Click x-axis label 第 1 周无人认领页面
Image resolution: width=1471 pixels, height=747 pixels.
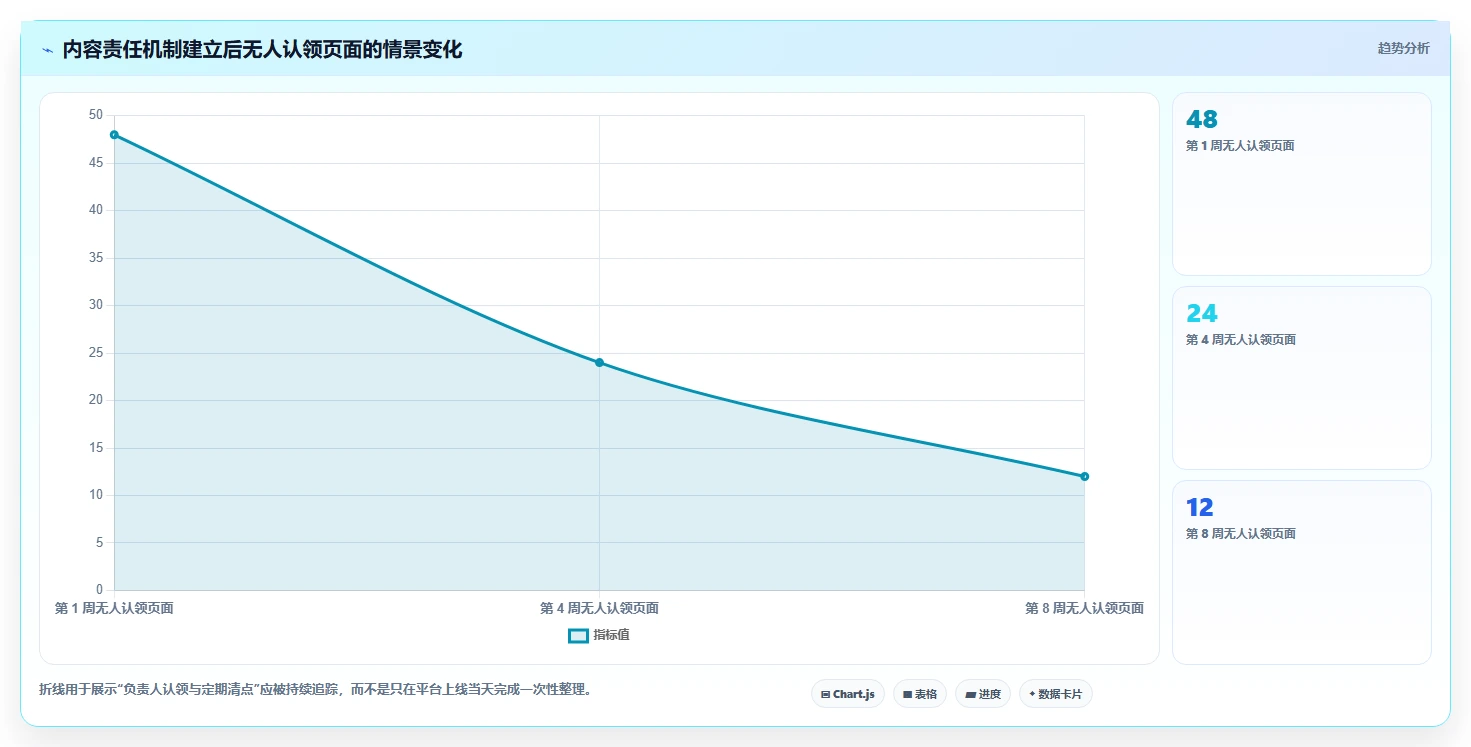(x=114, y=608)
